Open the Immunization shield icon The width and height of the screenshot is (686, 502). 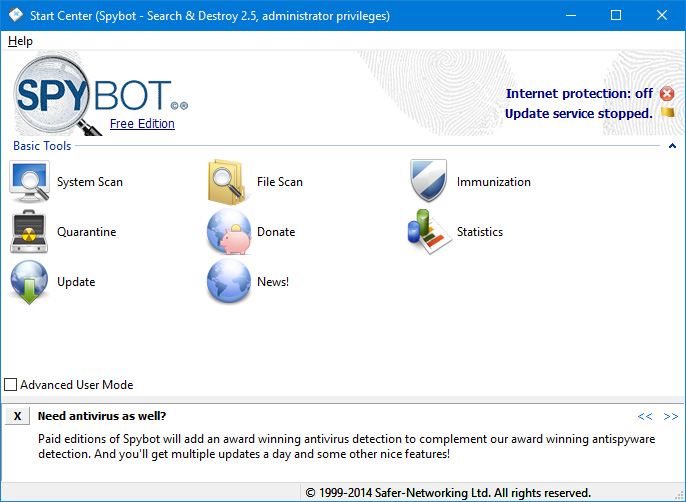428,180
